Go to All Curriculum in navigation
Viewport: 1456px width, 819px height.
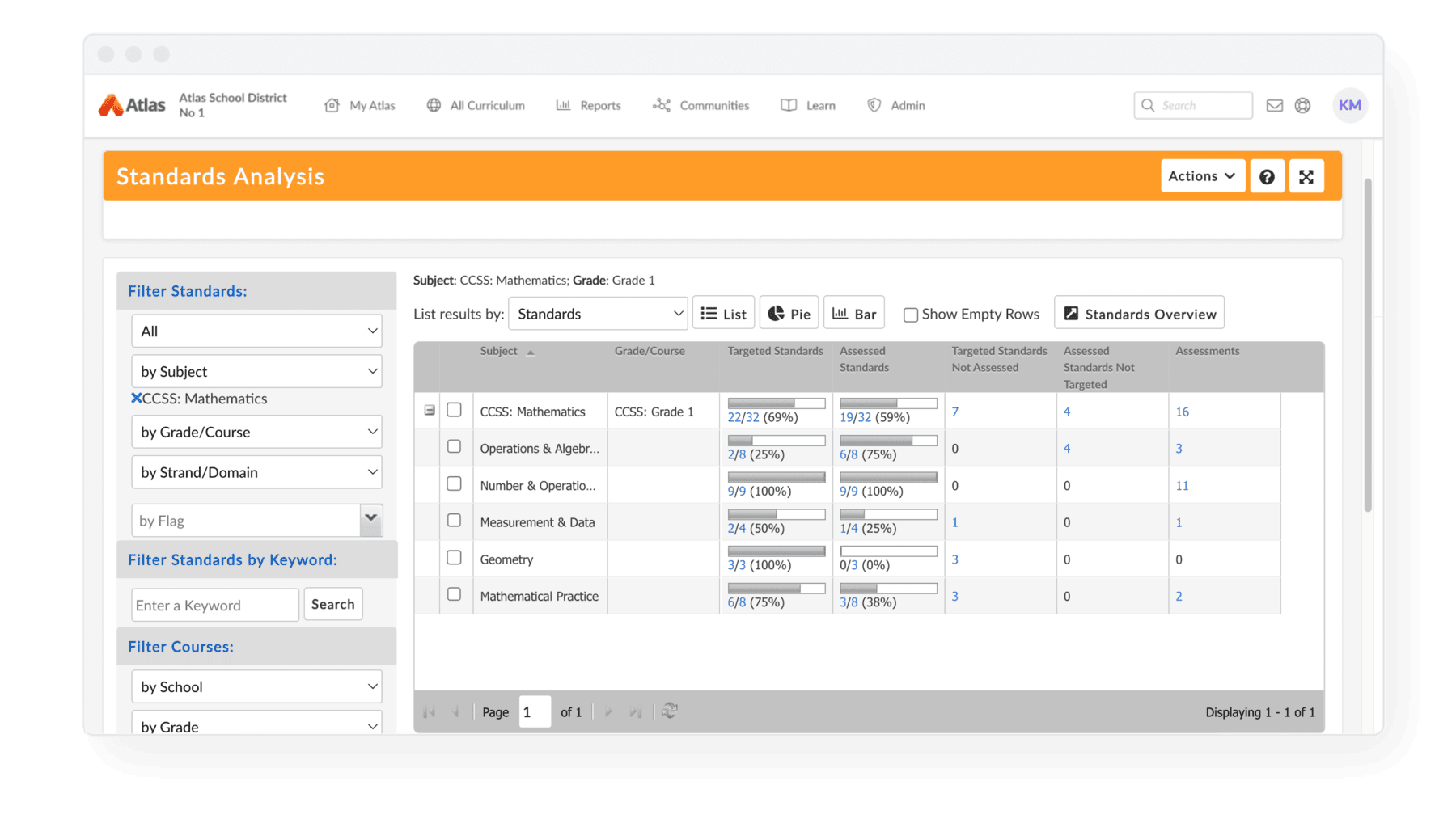coord(476,105)
